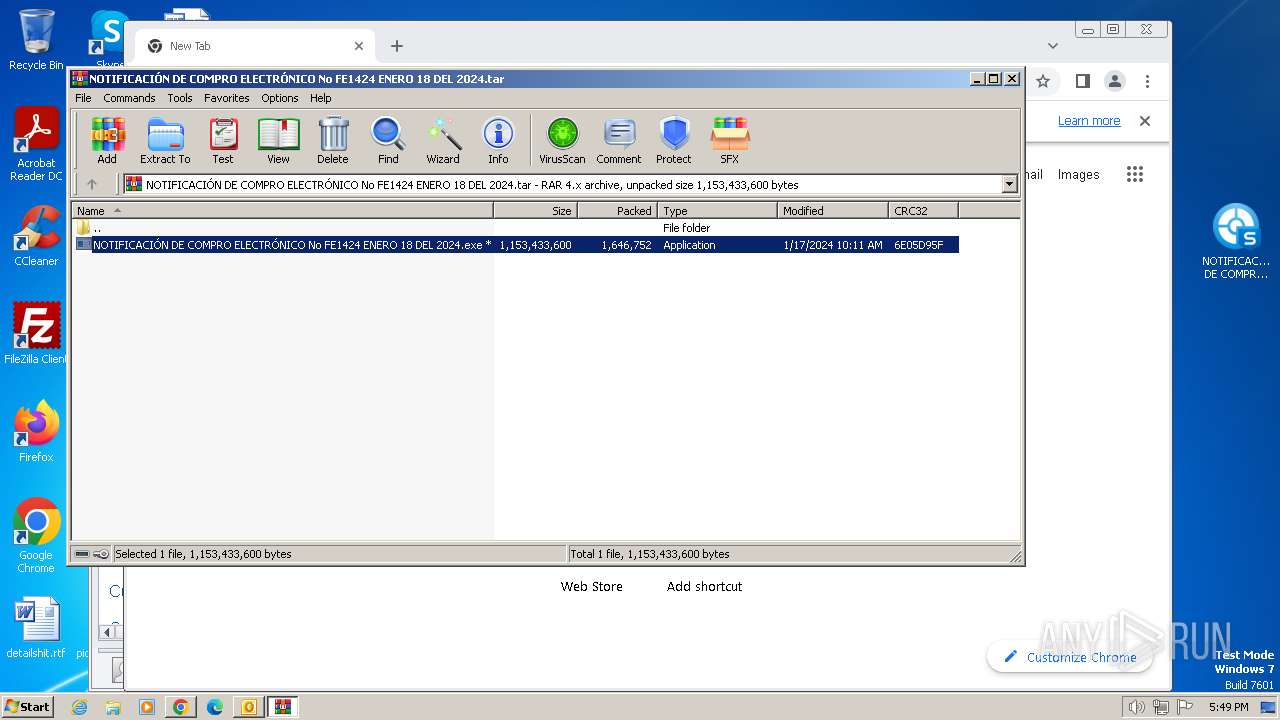Click 'Selected 1 file' status bar text
Image resolution: width=1280 pixels, height=720 pixels.
(203, 554)
